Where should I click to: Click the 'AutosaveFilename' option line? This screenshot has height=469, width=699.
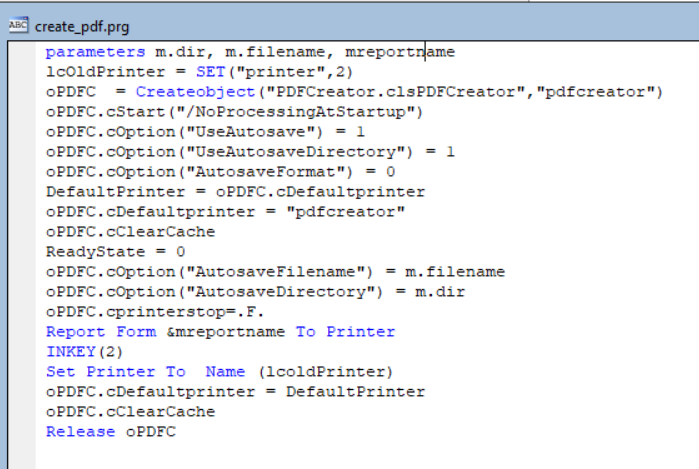pos(275,272)
